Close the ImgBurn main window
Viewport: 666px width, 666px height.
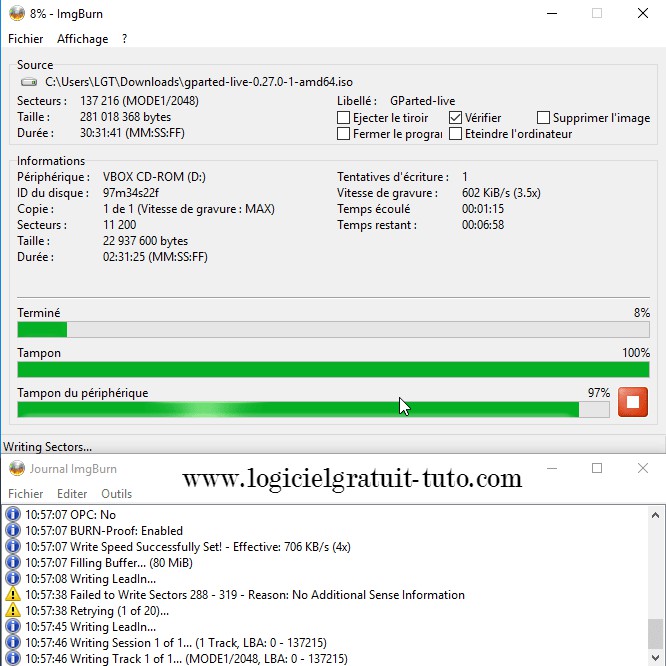(x=643, y=13)
